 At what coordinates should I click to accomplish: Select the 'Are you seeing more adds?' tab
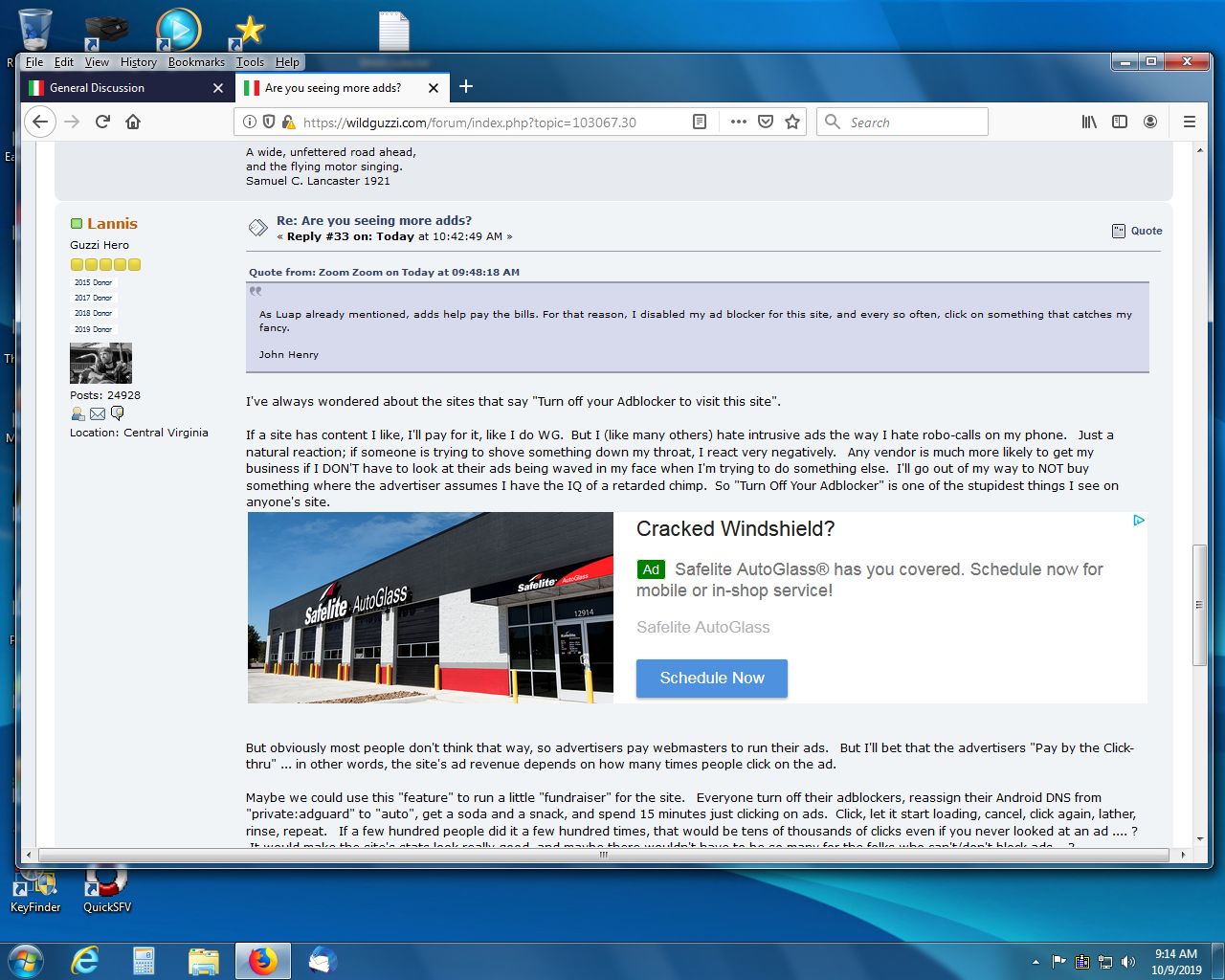[343, 88]
